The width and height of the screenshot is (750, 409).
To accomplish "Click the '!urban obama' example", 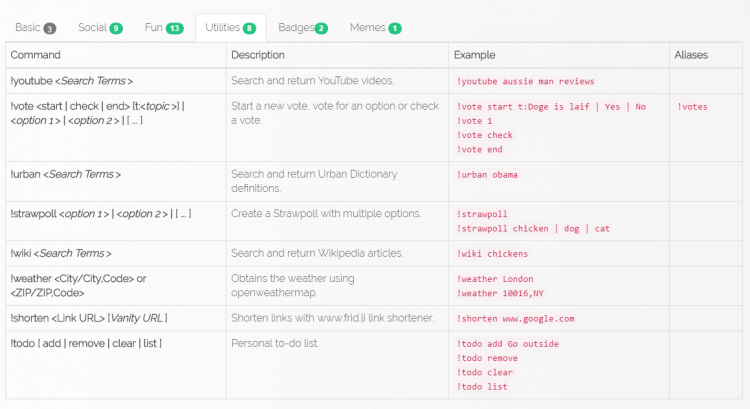I will point(487,175).
